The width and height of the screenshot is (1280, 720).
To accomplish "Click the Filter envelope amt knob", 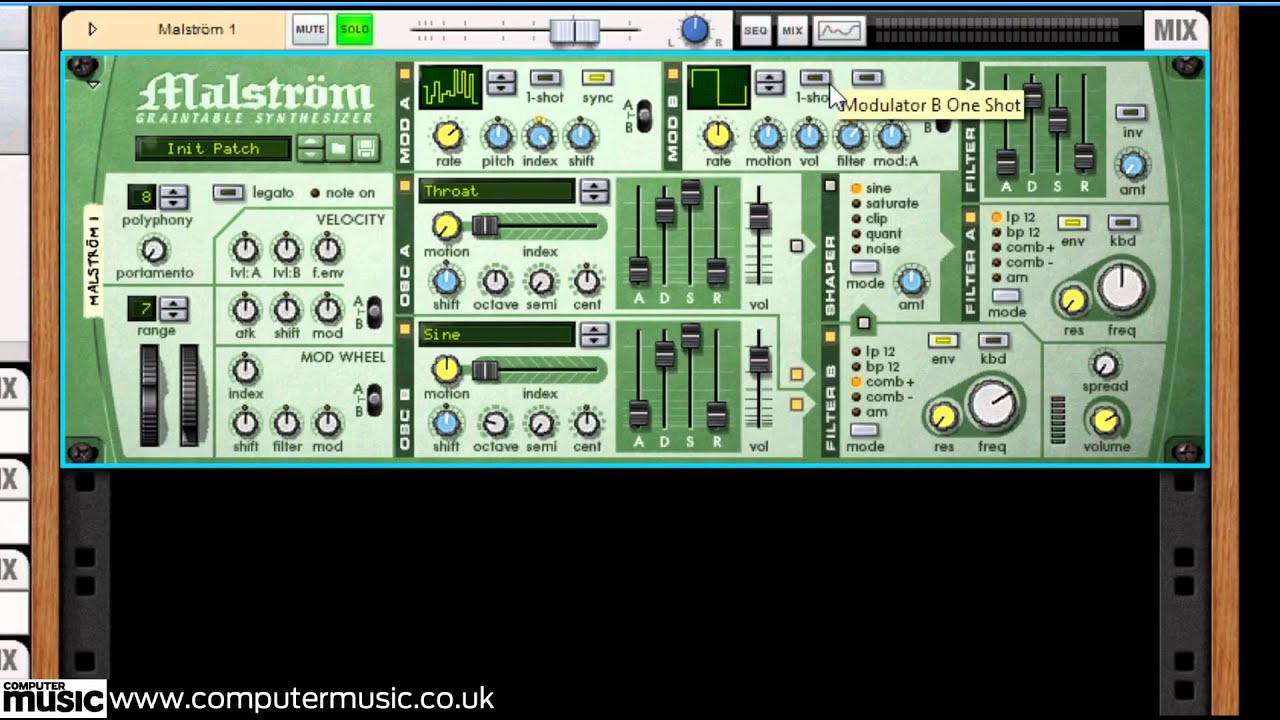I will click(x=1133, y=165).
